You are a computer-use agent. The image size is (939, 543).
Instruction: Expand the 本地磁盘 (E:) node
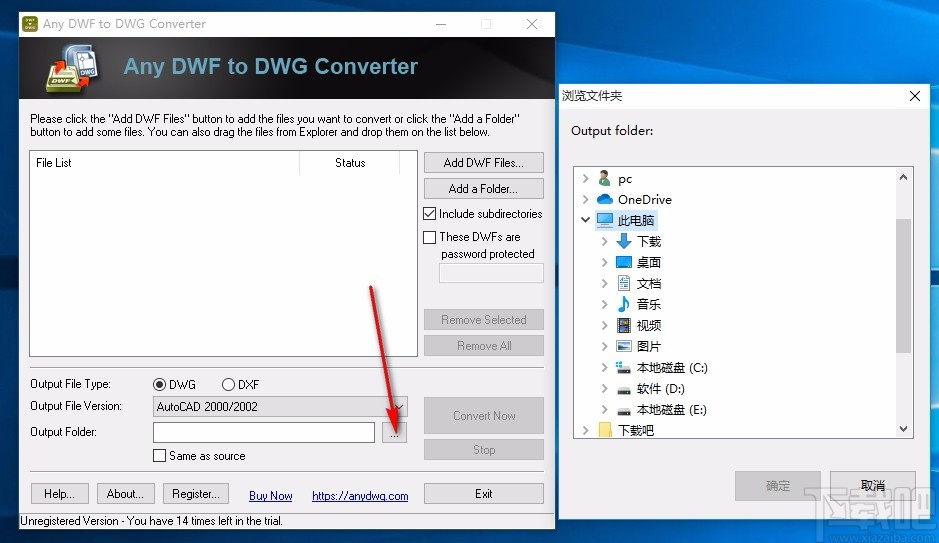pos(604,409)
